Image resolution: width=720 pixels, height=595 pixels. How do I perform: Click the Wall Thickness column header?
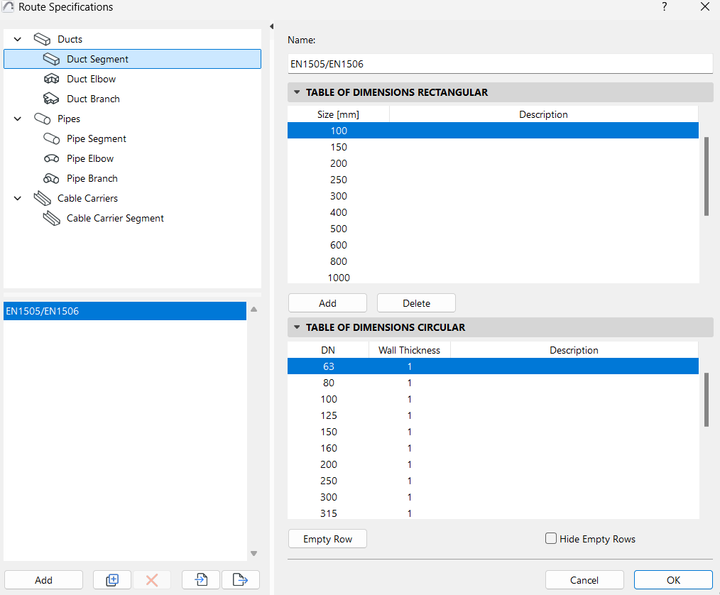409,350
